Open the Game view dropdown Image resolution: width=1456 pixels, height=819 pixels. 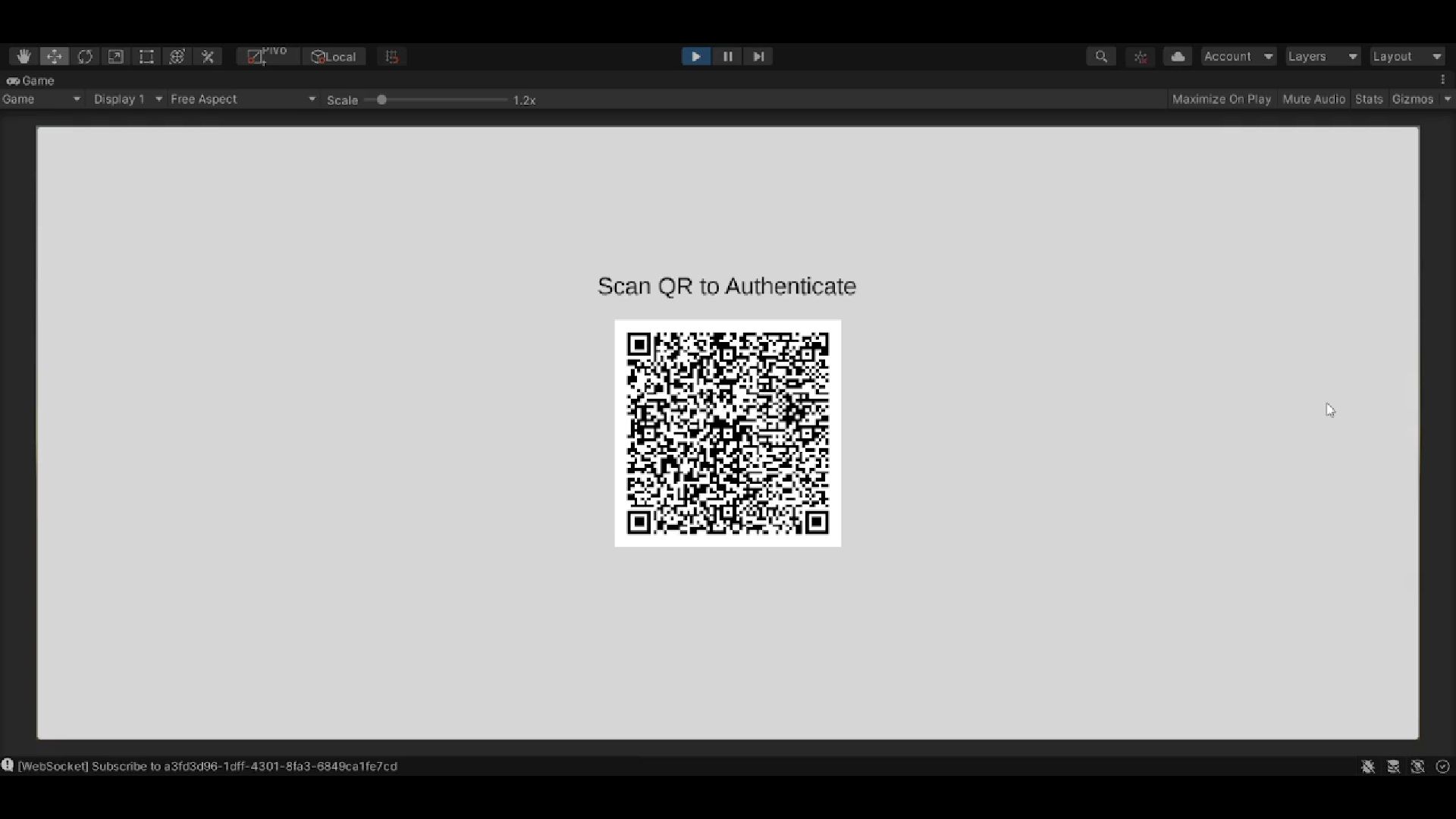(x=42, y=99)
